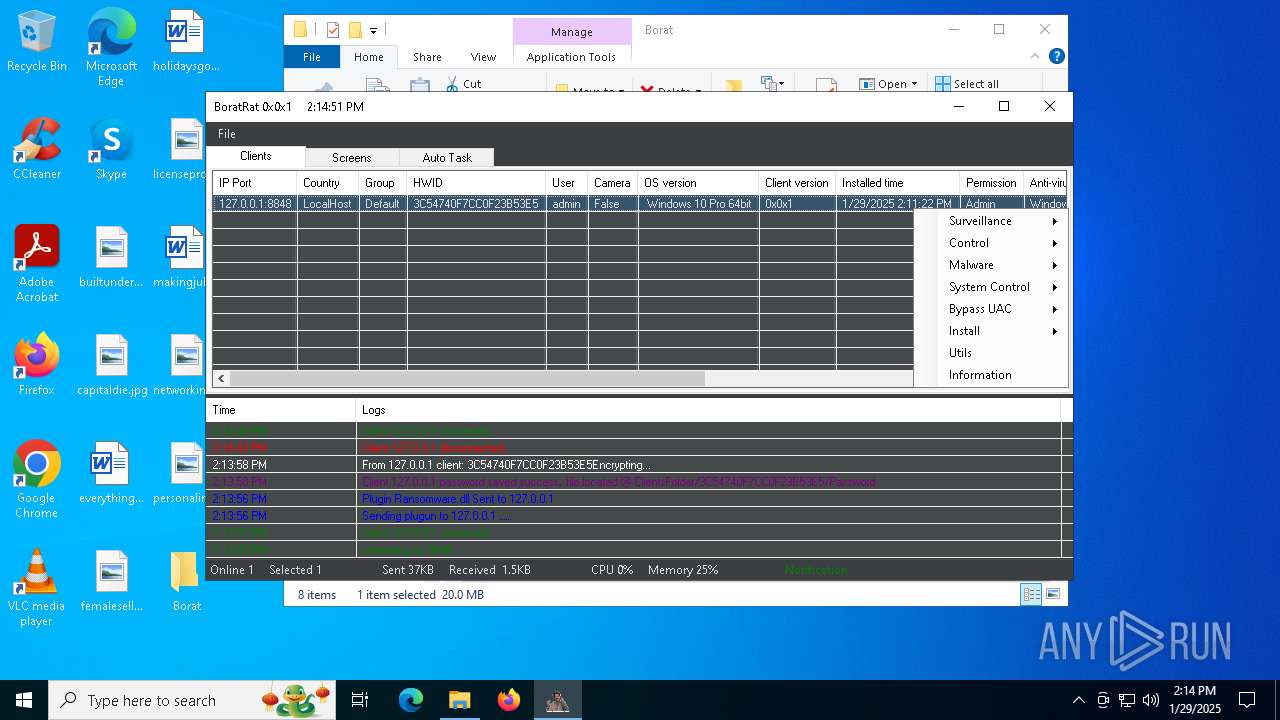
Task: Open explorer Help icon
Action: [x=1056, y=57]
